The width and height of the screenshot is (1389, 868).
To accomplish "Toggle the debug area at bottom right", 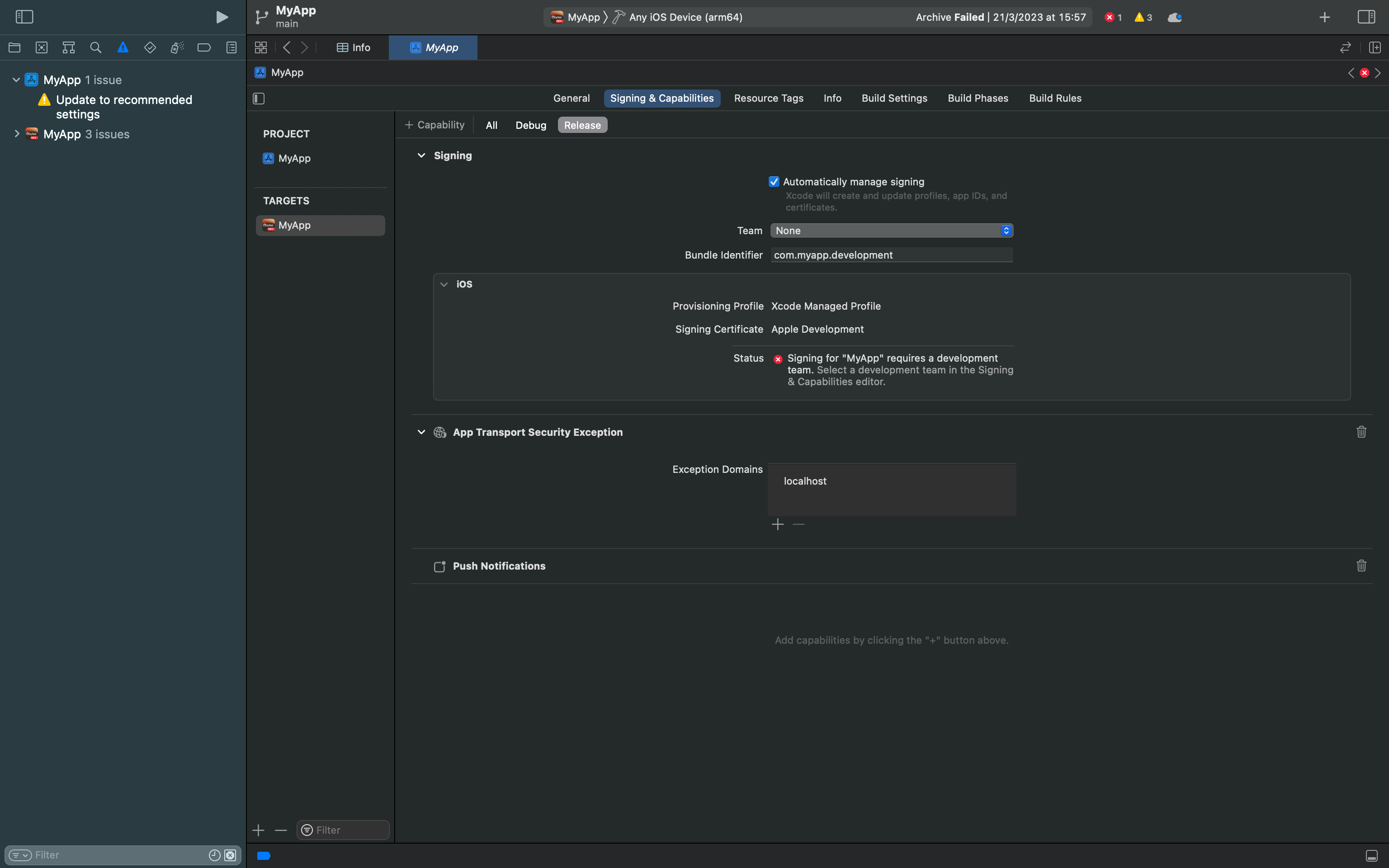I will [1371, 855].
